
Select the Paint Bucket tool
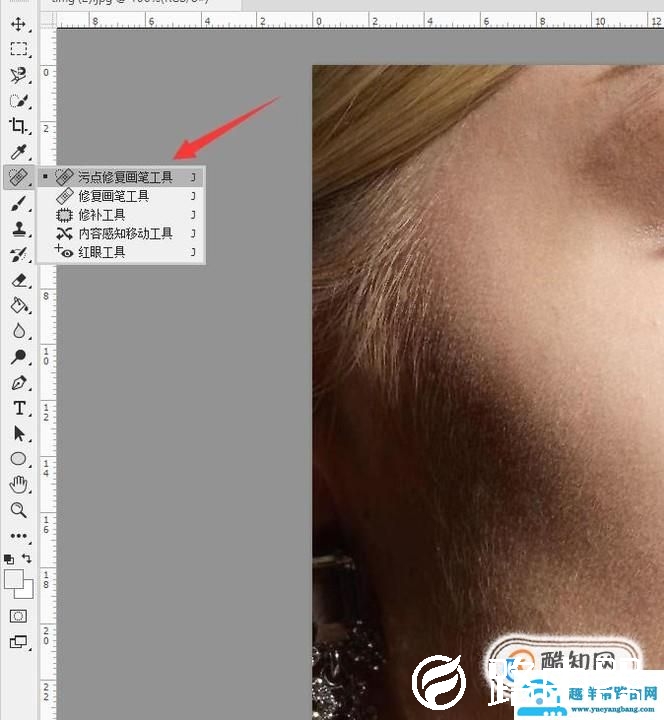18,305
